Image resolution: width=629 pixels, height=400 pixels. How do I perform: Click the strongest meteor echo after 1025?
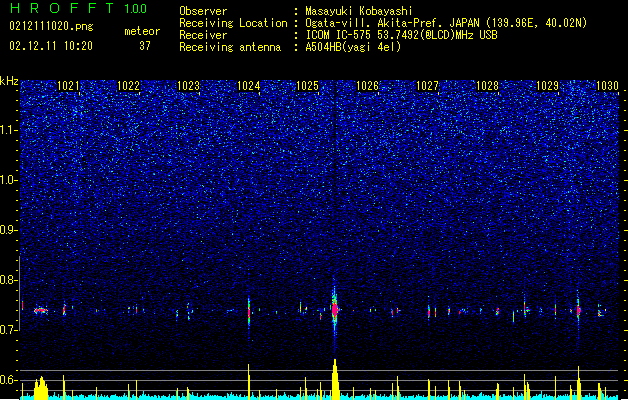pos(335,309)
